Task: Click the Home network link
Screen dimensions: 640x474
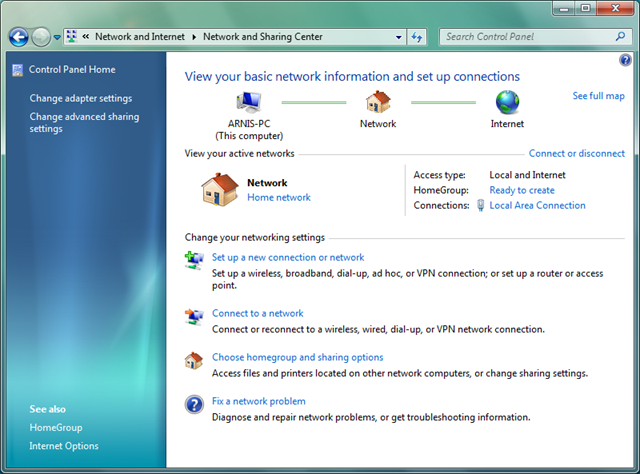Action: [279, 198]
